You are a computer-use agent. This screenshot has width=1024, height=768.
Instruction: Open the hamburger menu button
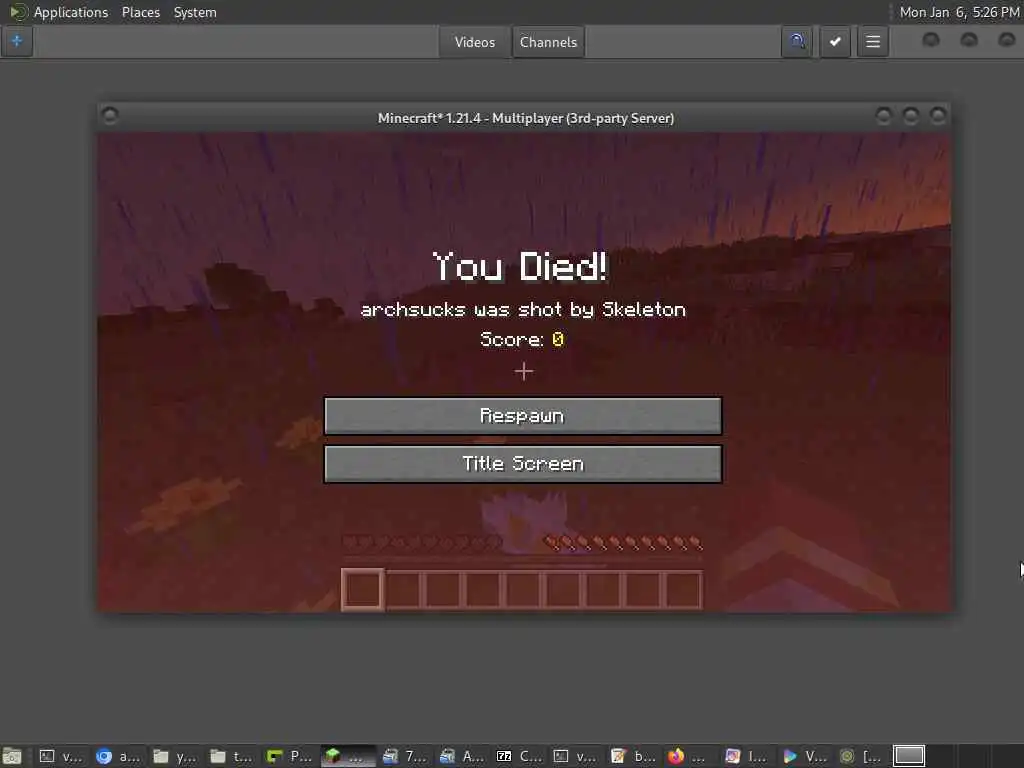click(872, 42)
